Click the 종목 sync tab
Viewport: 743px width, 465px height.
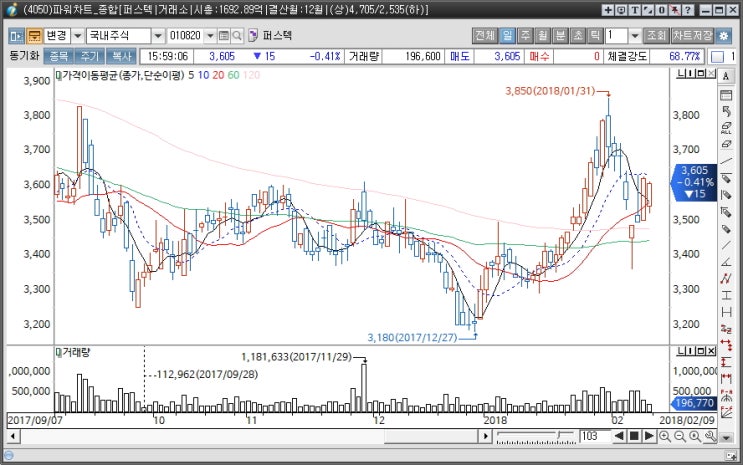[59, 56]
